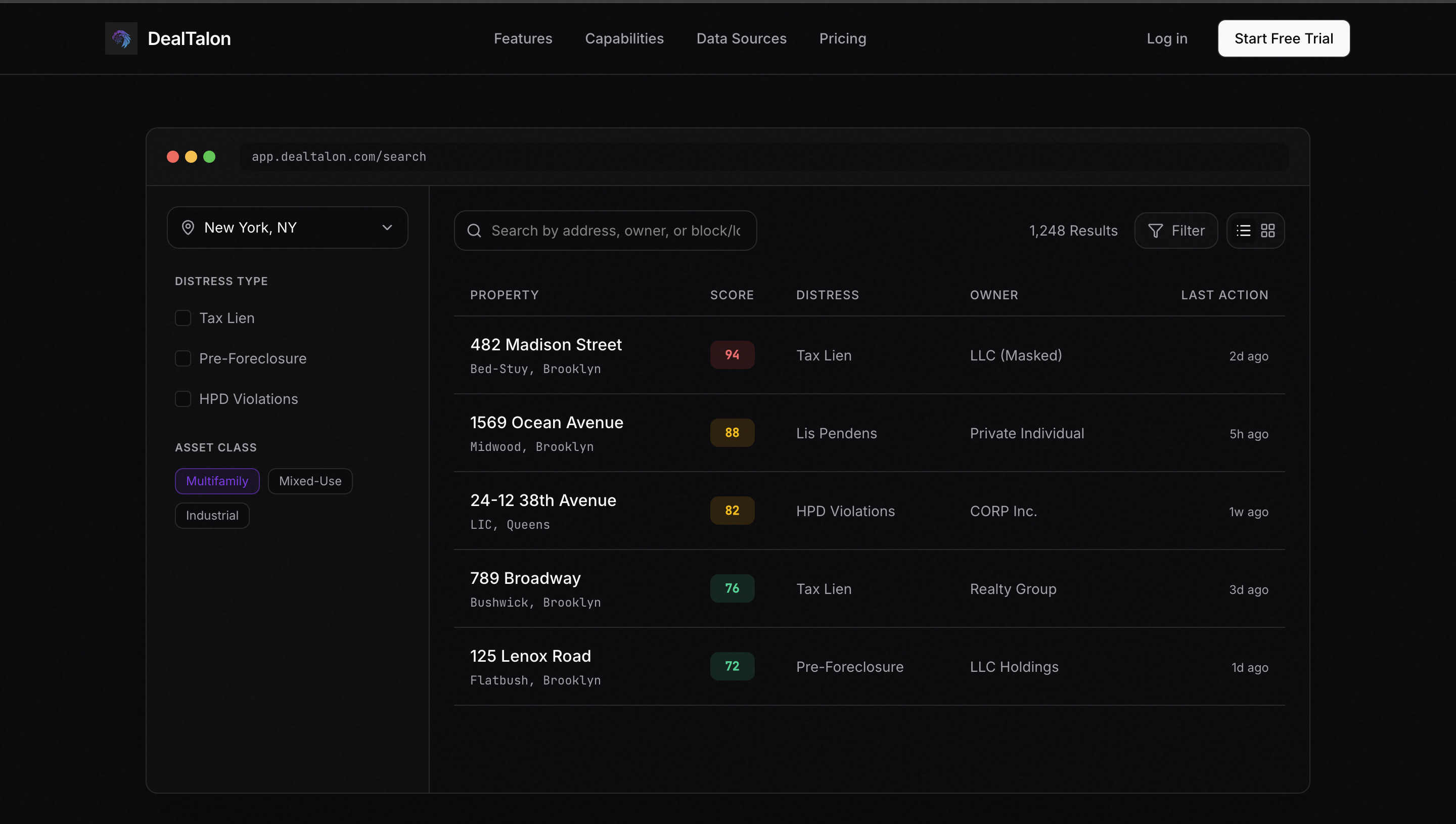Open the Data Sources menu

coord(741,38)
